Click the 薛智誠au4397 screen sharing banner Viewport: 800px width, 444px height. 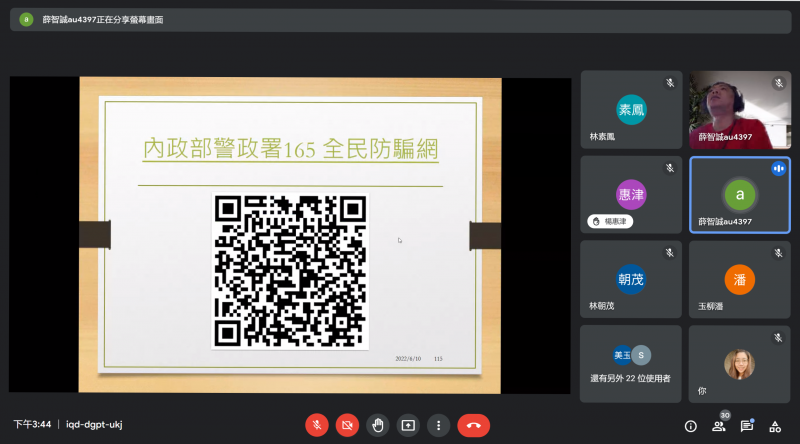click(x=401, y=20)
